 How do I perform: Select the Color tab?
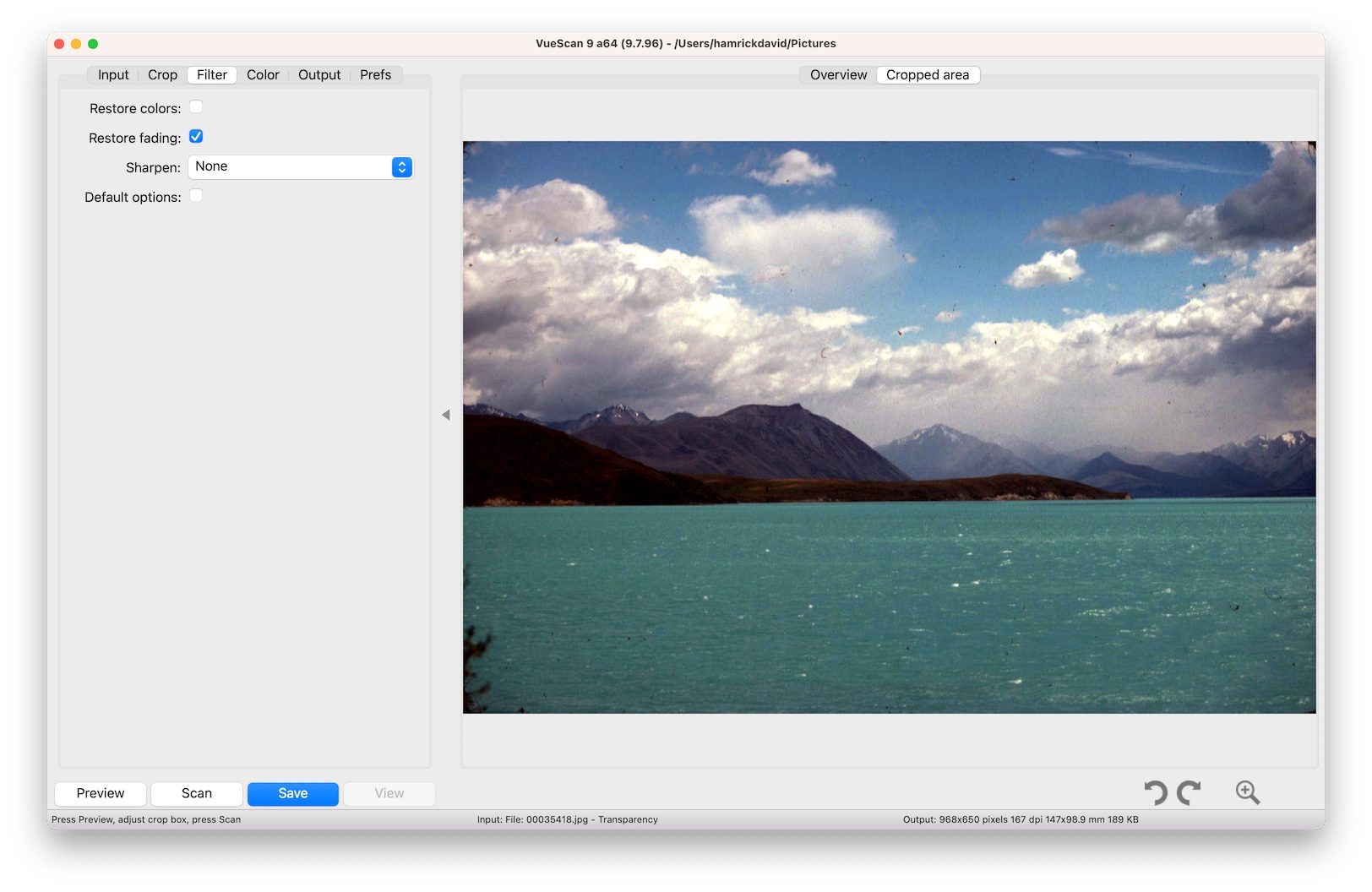pyautogui.click(x=263, y=75)
